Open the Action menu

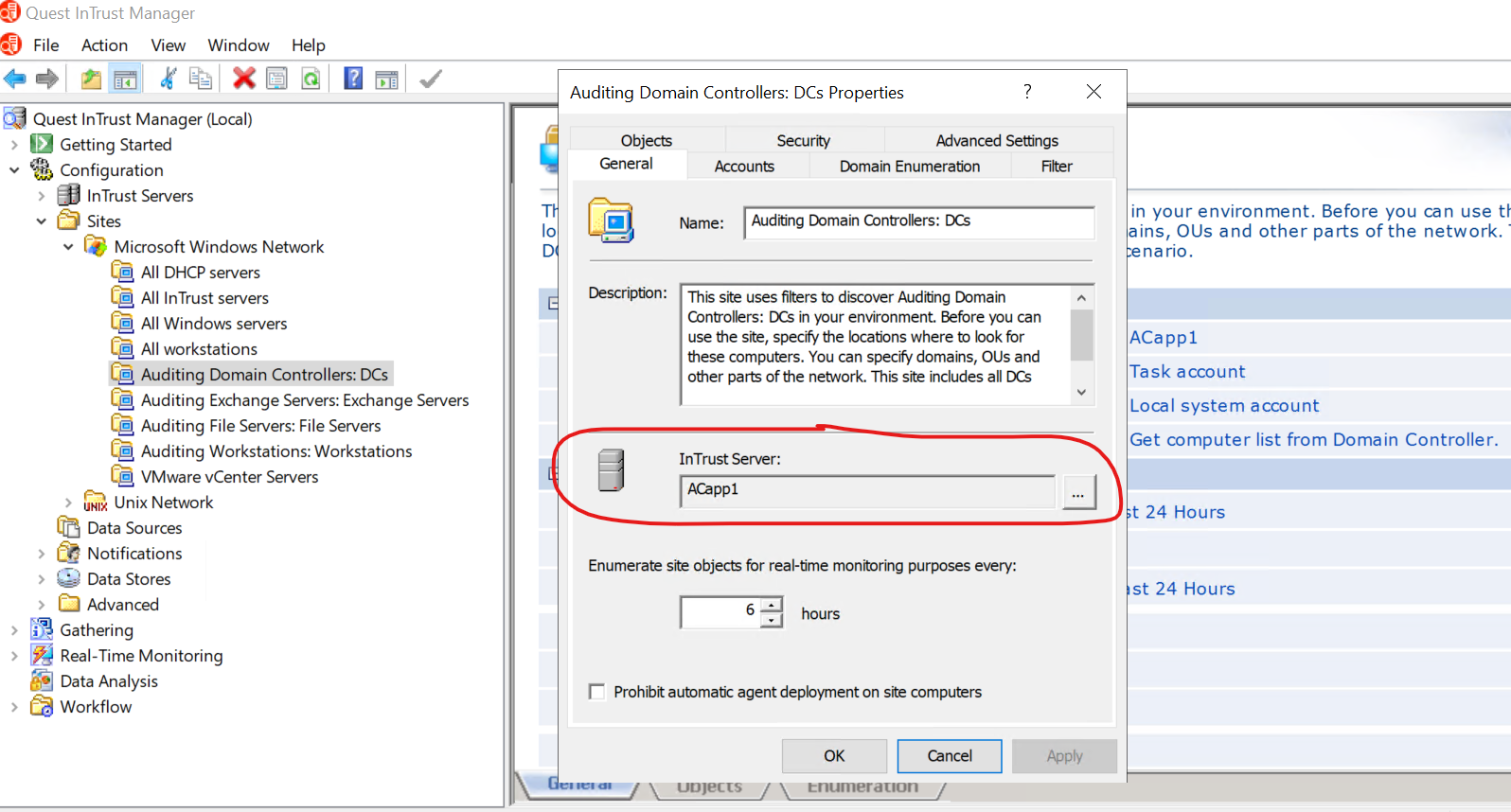coord(104,45)
